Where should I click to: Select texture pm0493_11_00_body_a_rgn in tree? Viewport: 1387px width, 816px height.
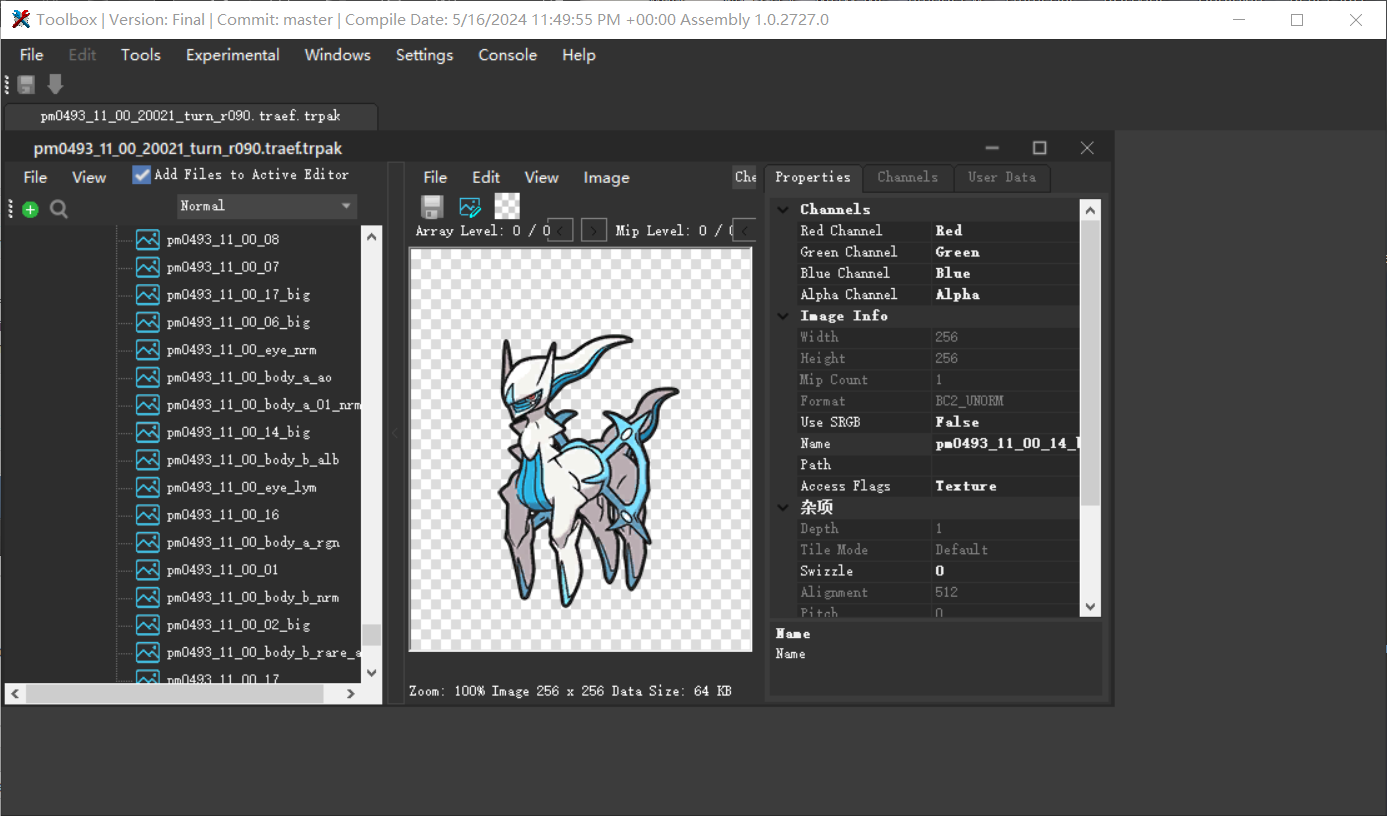(253, 542)
